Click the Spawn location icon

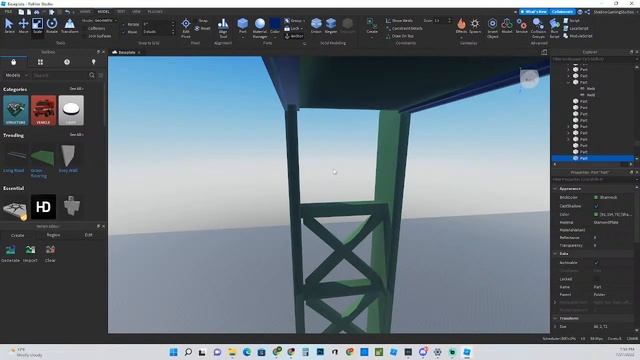coord(475,26)
